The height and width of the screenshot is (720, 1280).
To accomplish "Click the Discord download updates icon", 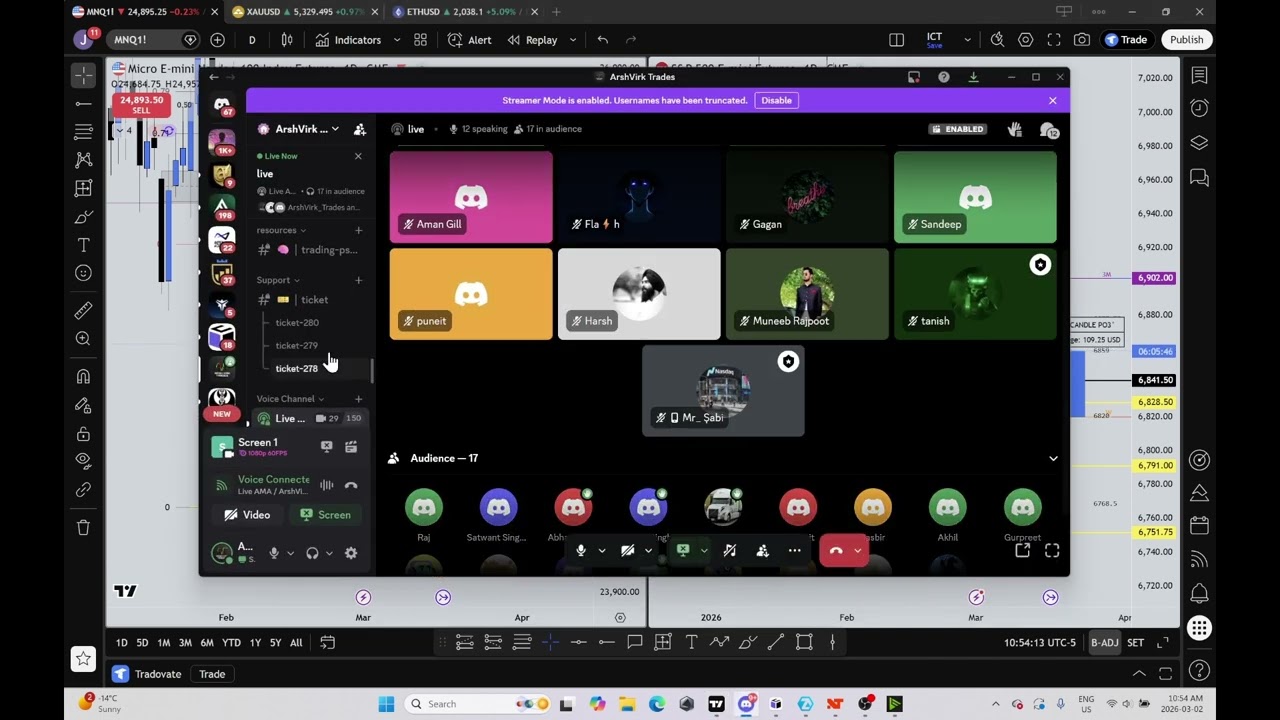I will pos(973,77).
